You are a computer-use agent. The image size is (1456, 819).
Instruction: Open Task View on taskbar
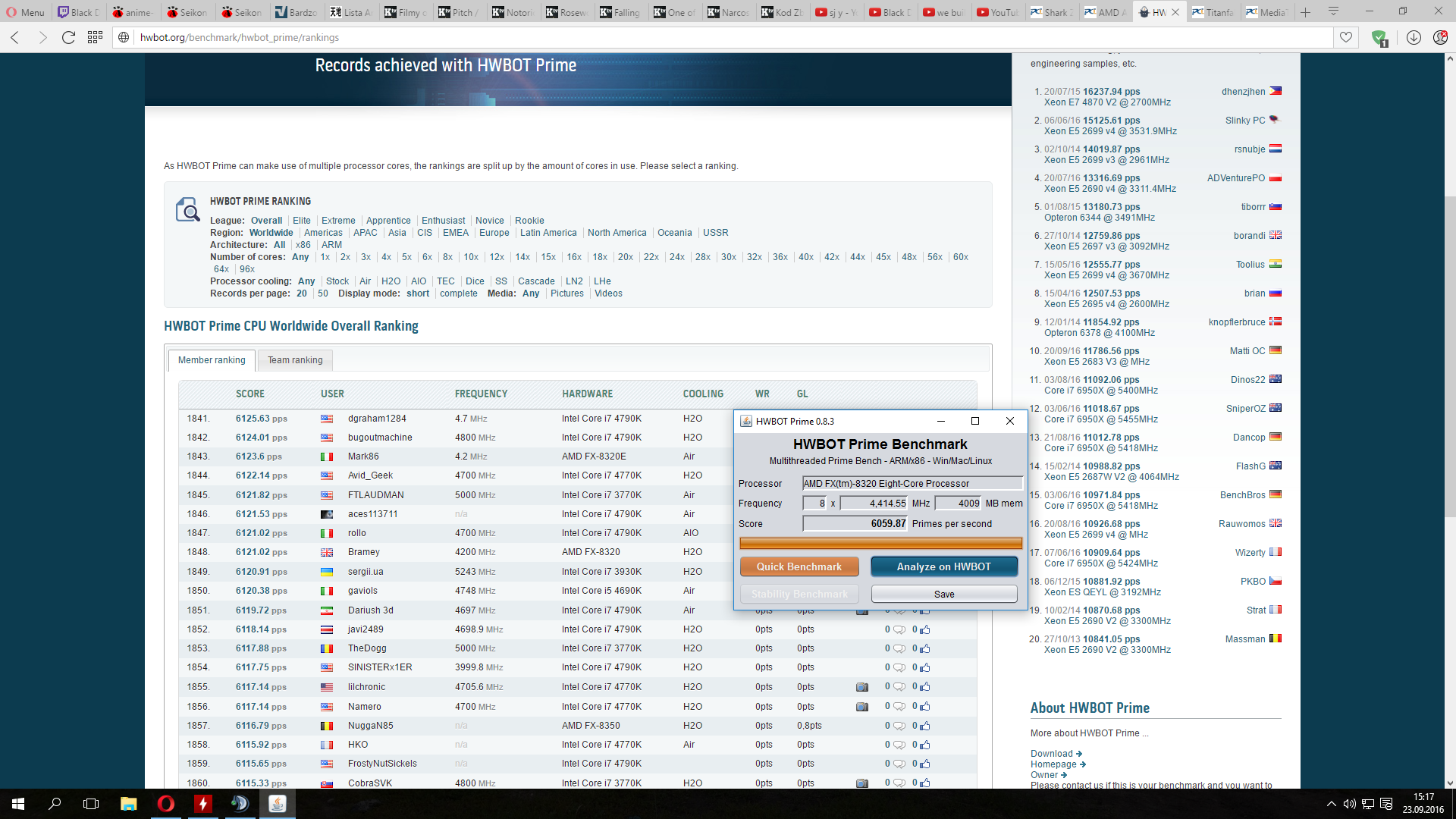click(91, 804)
